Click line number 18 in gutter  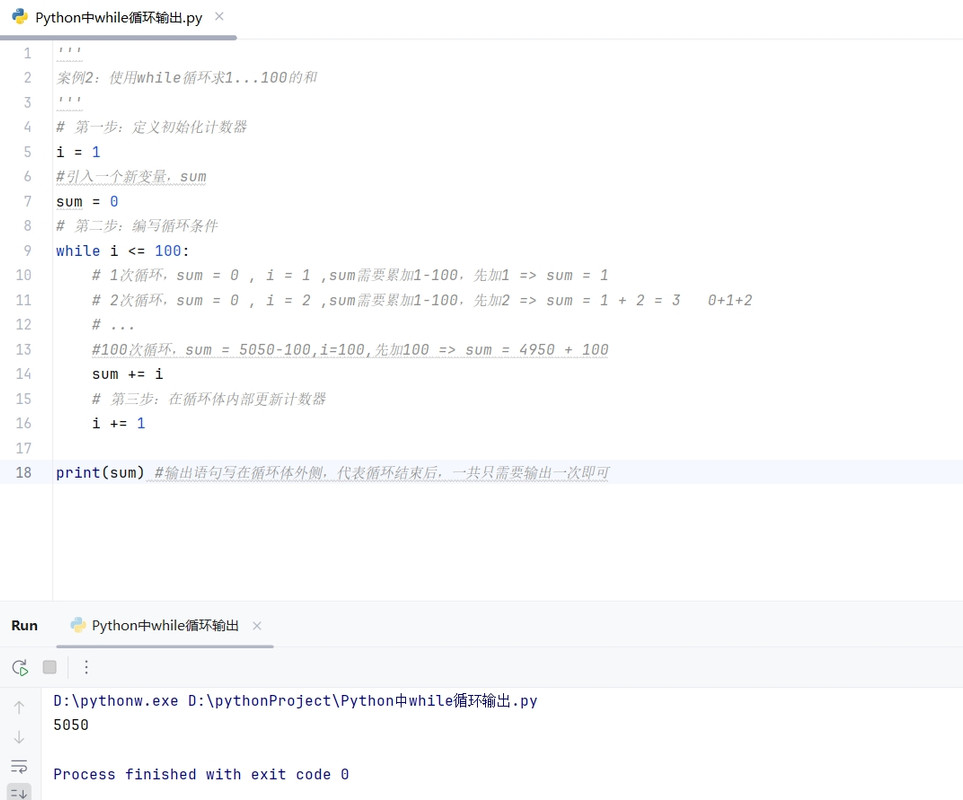click(23, 472)
